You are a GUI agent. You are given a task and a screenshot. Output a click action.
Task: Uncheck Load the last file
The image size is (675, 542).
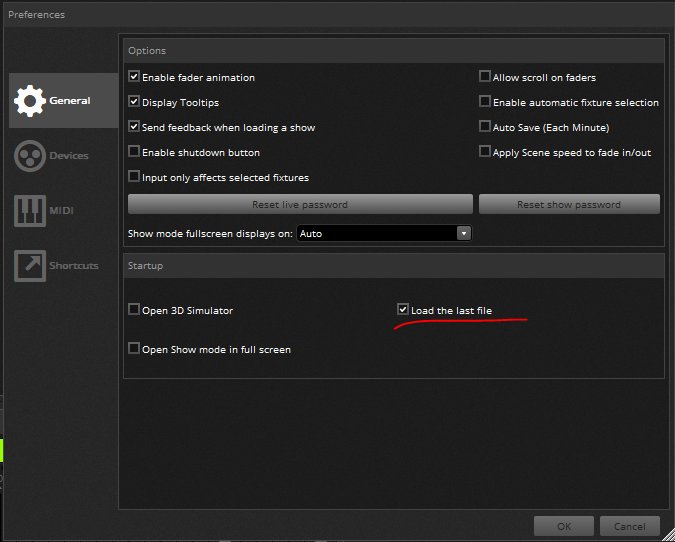point(403,310)
